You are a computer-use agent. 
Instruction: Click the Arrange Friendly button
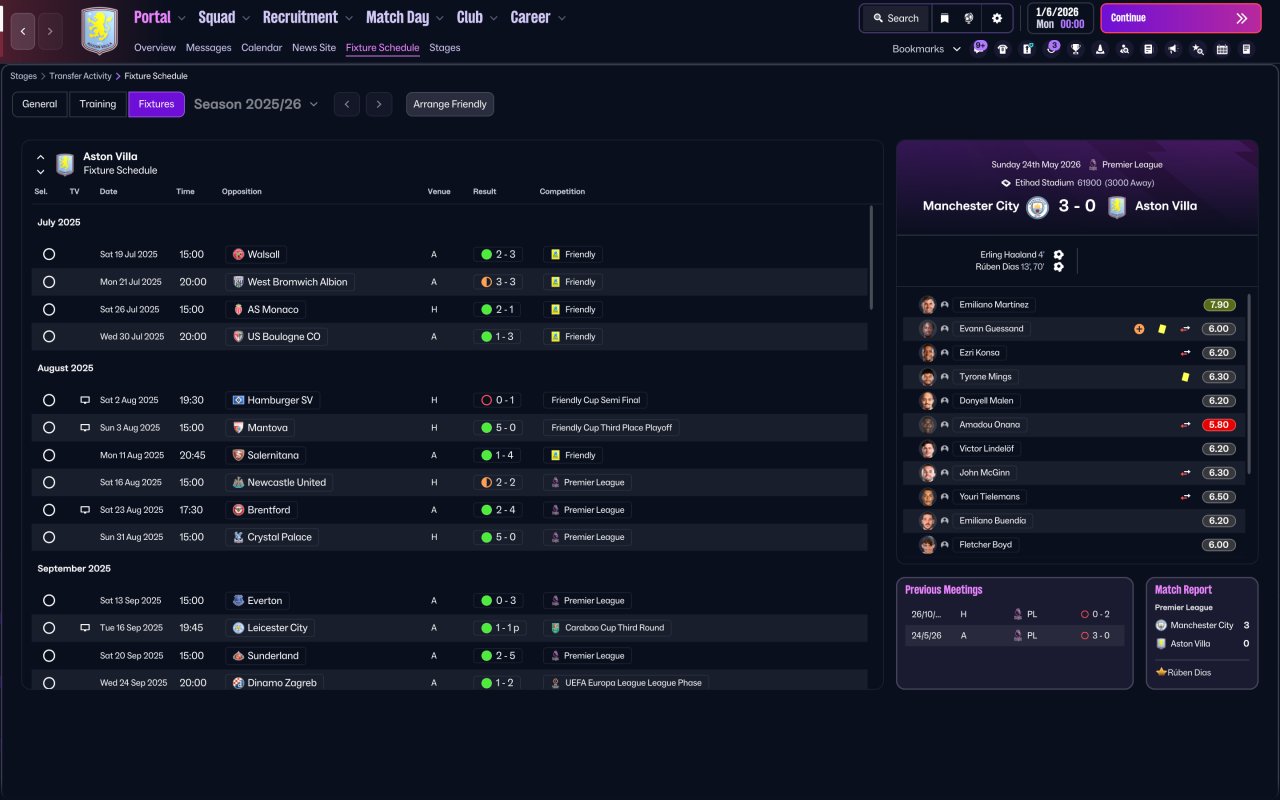tap(450, 104)
